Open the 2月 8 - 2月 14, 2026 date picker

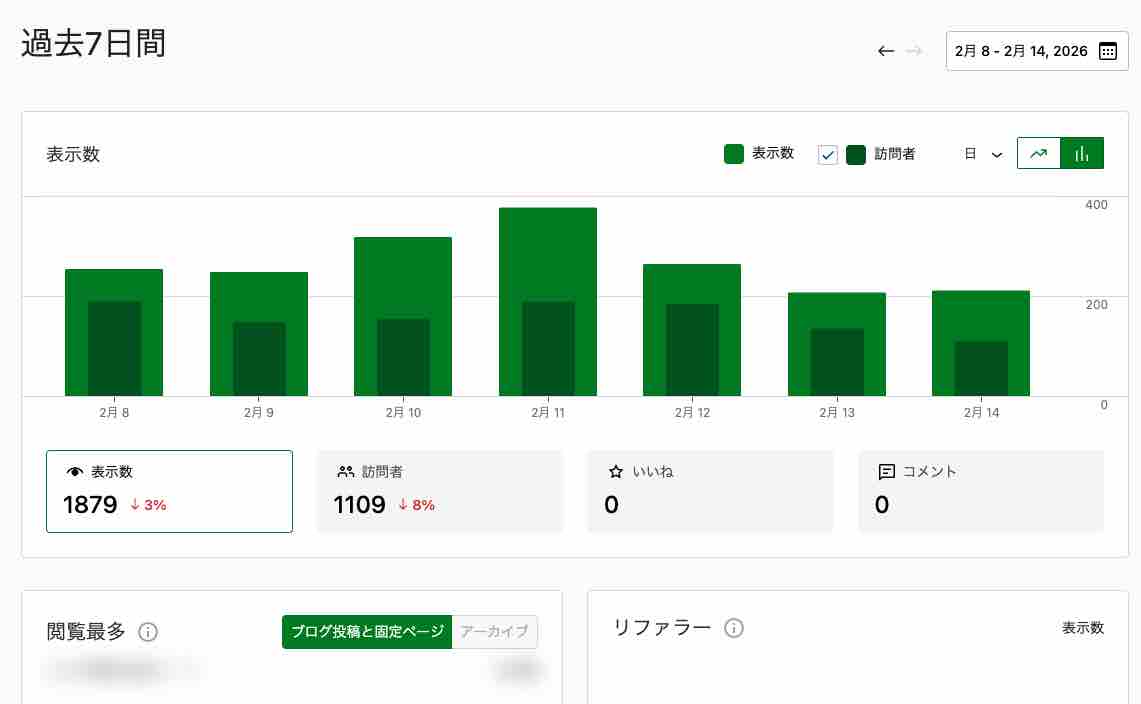pos(1021,51)
